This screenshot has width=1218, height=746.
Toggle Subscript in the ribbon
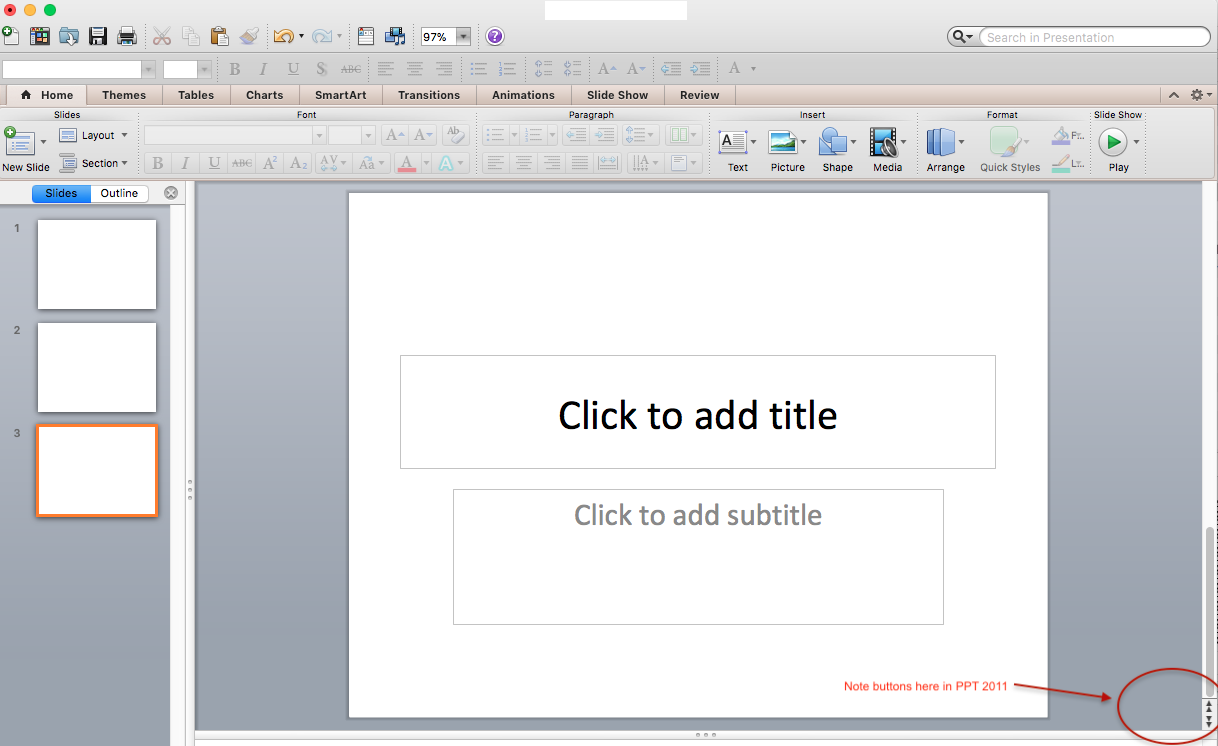tap(298, 163)
